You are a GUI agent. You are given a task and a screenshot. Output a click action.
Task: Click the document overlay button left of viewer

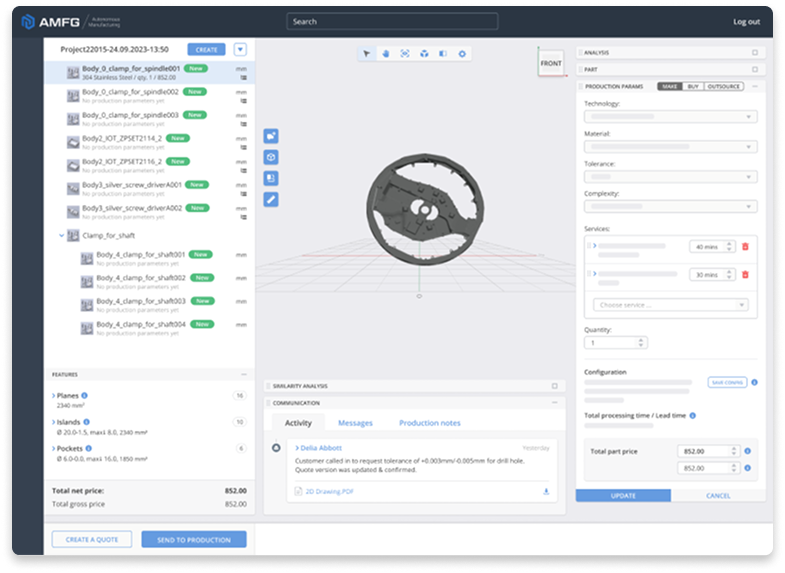pos(271,178)
